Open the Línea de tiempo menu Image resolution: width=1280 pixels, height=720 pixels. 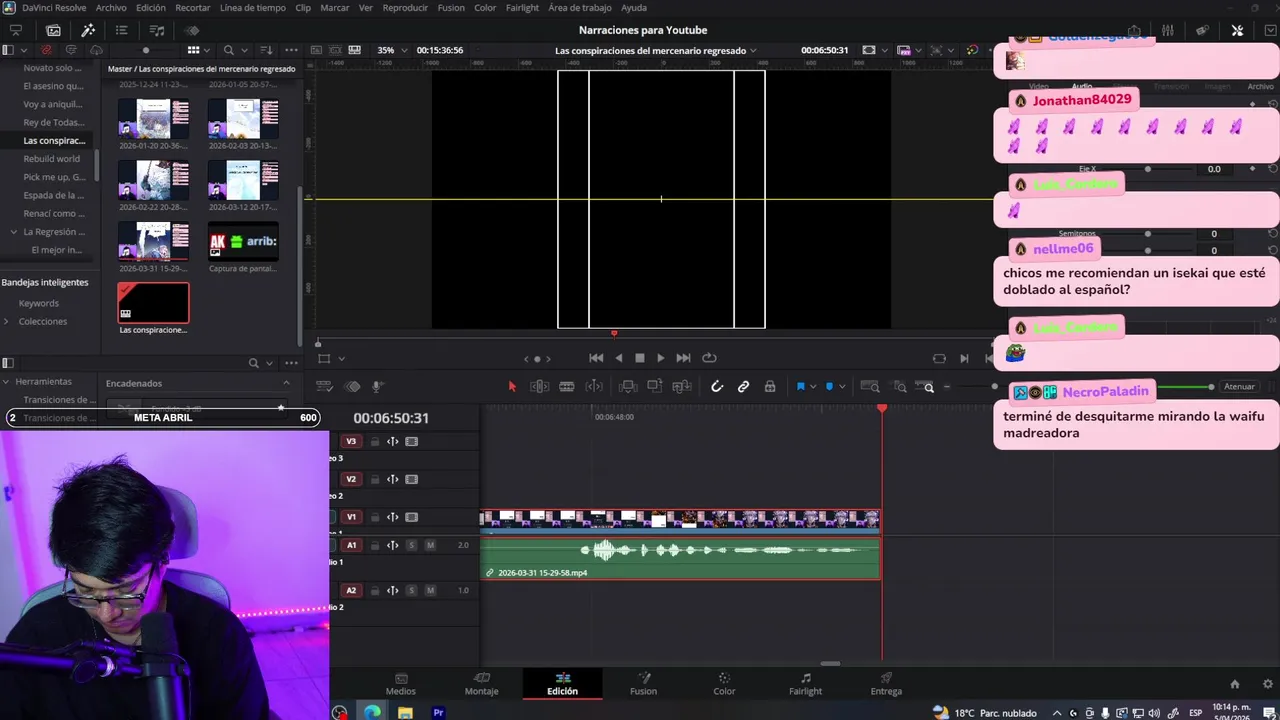251,8
